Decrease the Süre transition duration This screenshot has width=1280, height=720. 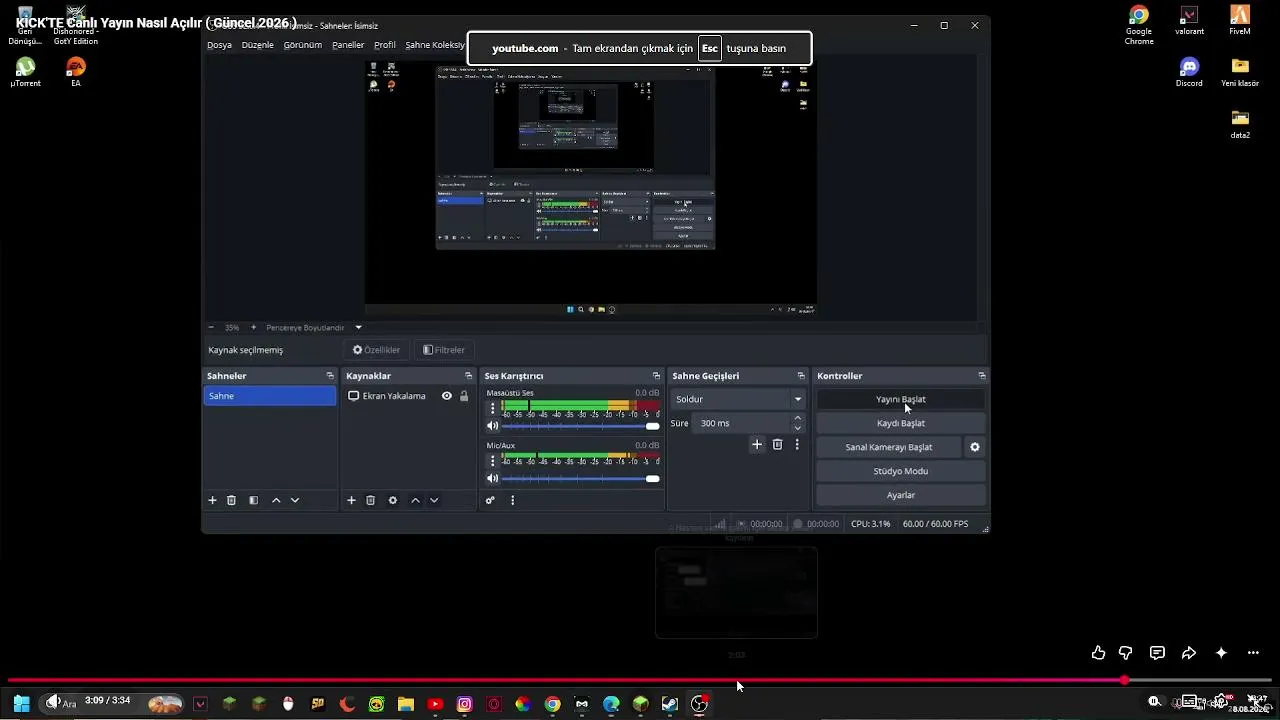(797, 428)
